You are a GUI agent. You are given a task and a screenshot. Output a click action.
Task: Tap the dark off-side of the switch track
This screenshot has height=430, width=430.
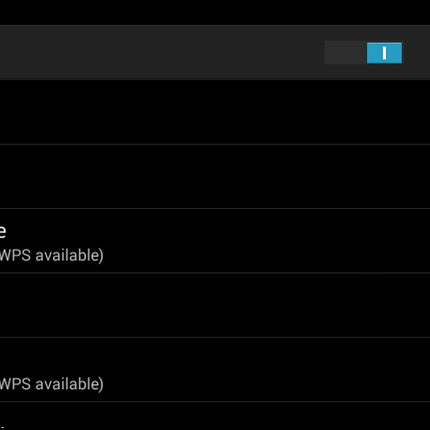pyautogui.click(x=345, y=53)
